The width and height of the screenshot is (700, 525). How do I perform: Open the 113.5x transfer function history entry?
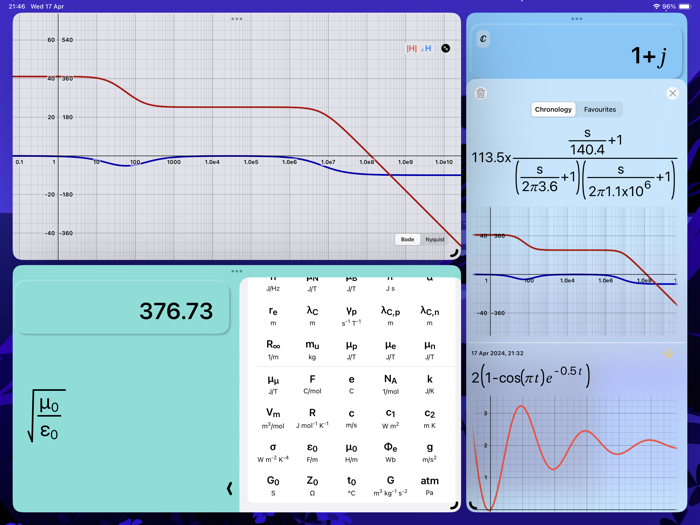[x=574, y=163]
